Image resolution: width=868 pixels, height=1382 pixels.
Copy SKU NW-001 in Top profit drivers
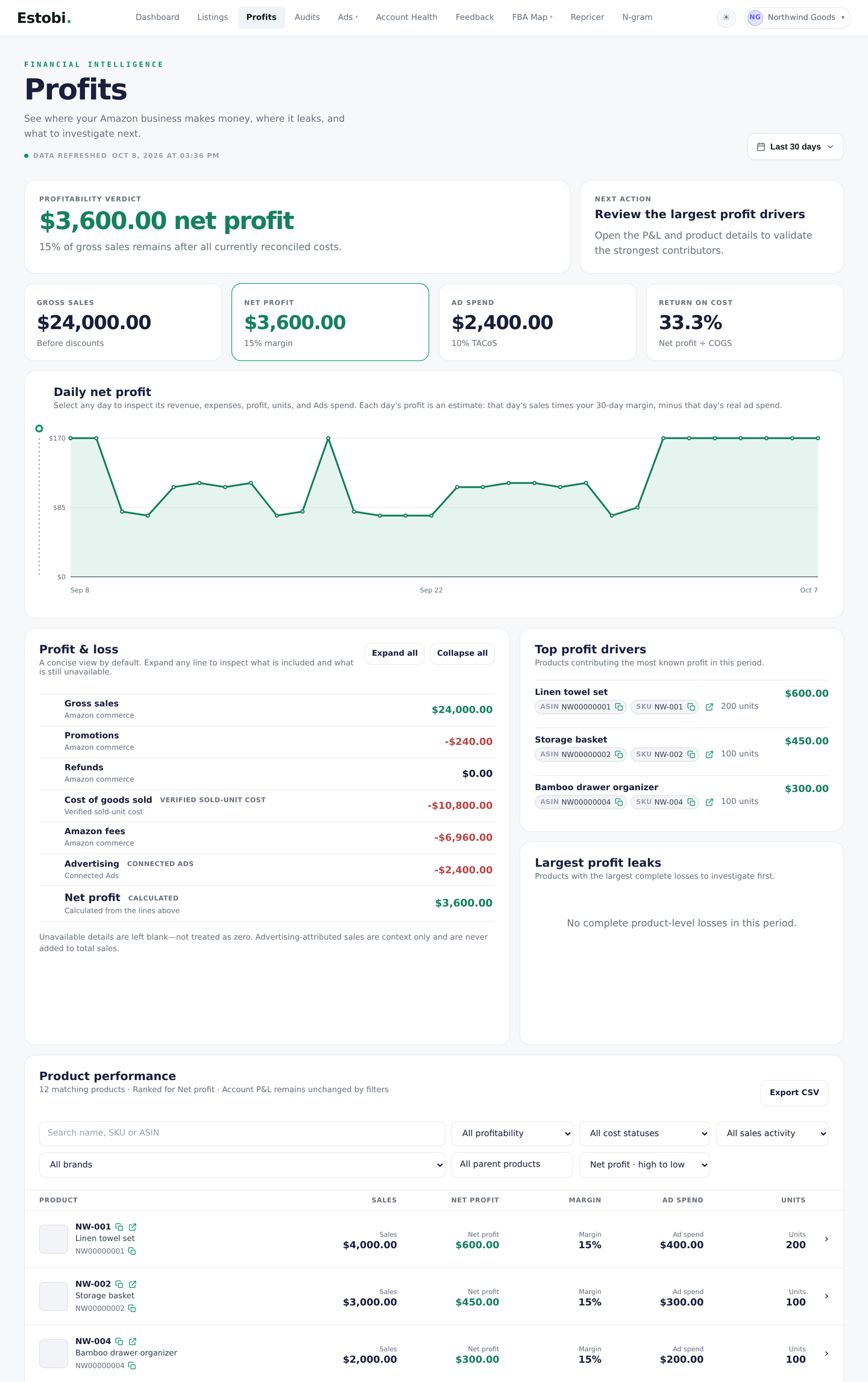(x=691, y=707)
